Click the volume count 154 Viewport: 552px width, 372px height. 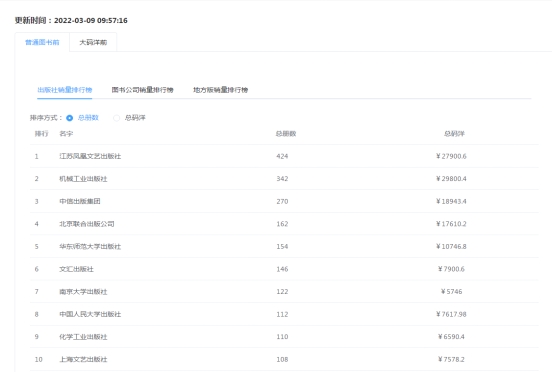[x=282, y=246]
